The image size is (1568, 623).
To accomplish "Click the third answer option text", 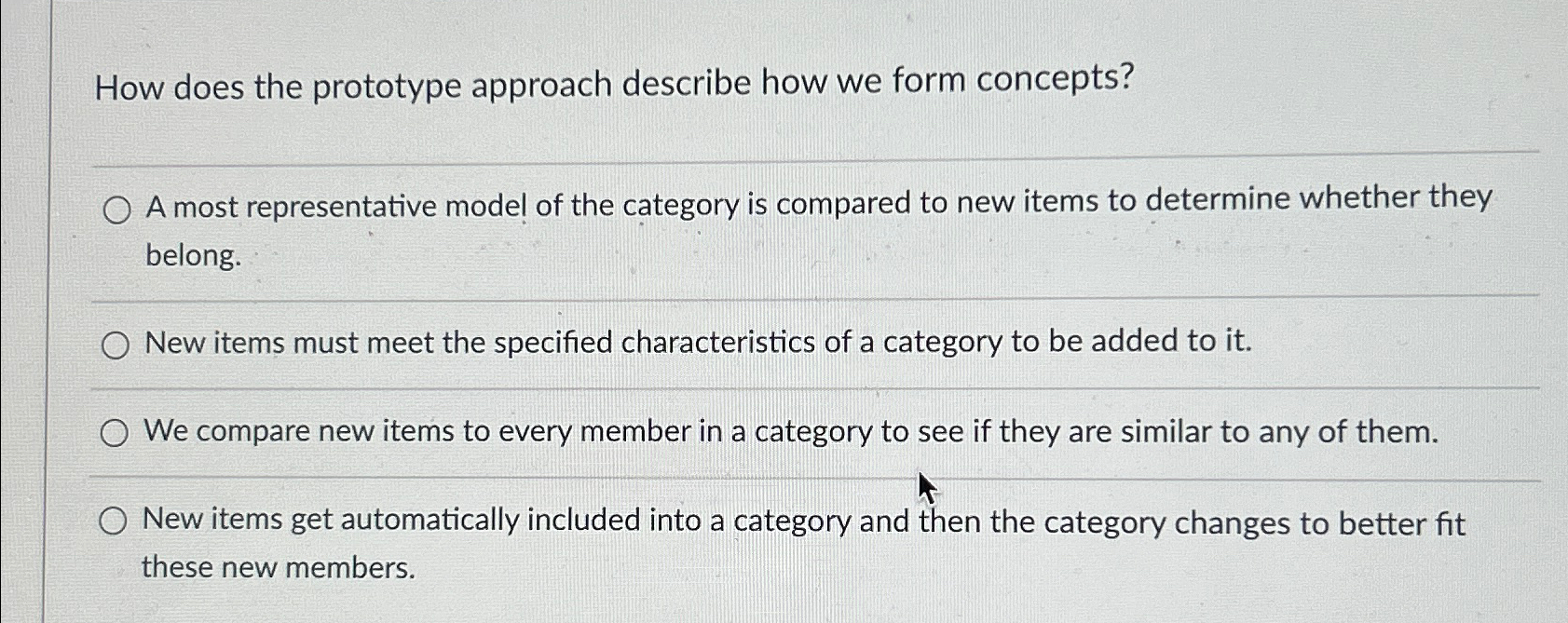I will (x=790, y=430).
